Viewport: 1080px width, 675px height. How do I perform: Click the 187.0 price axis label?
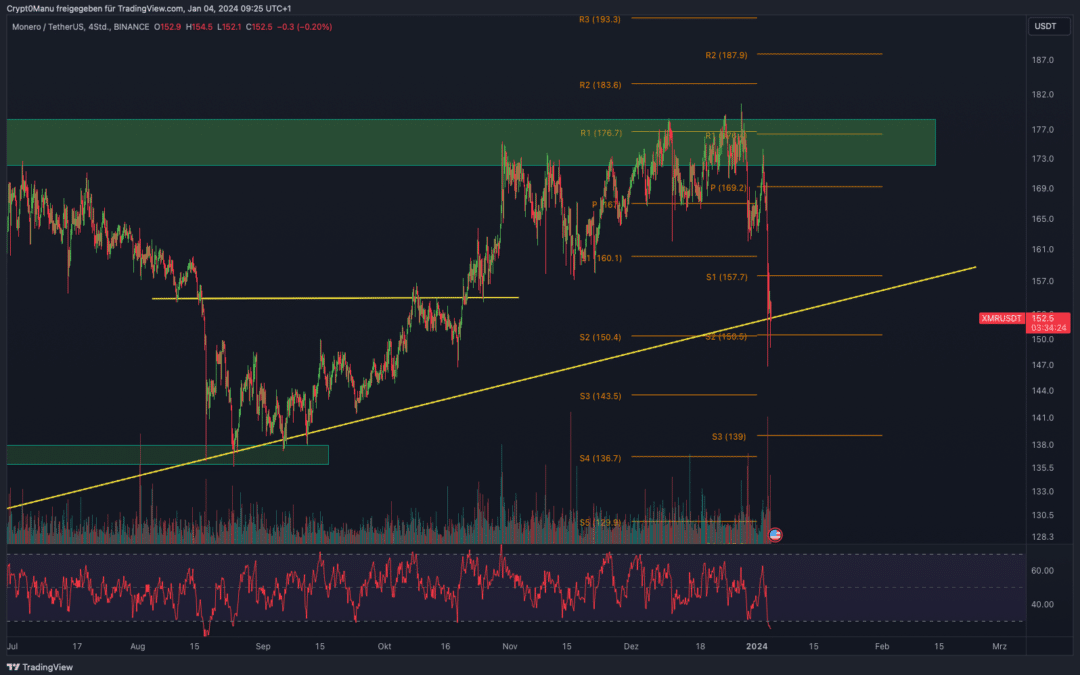pyautogui.click(x=1042, y=60)
